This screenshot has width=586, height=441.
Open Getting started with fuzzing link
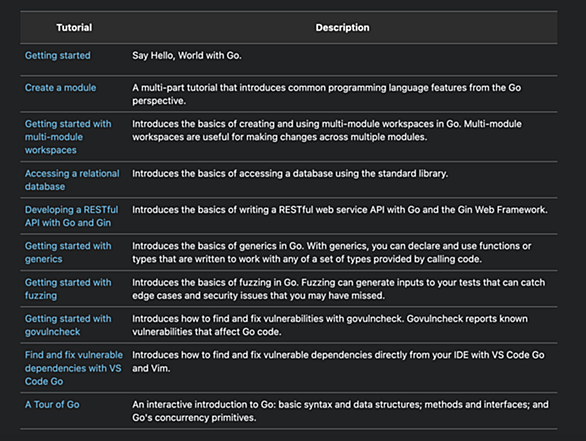tap(68, 289)
